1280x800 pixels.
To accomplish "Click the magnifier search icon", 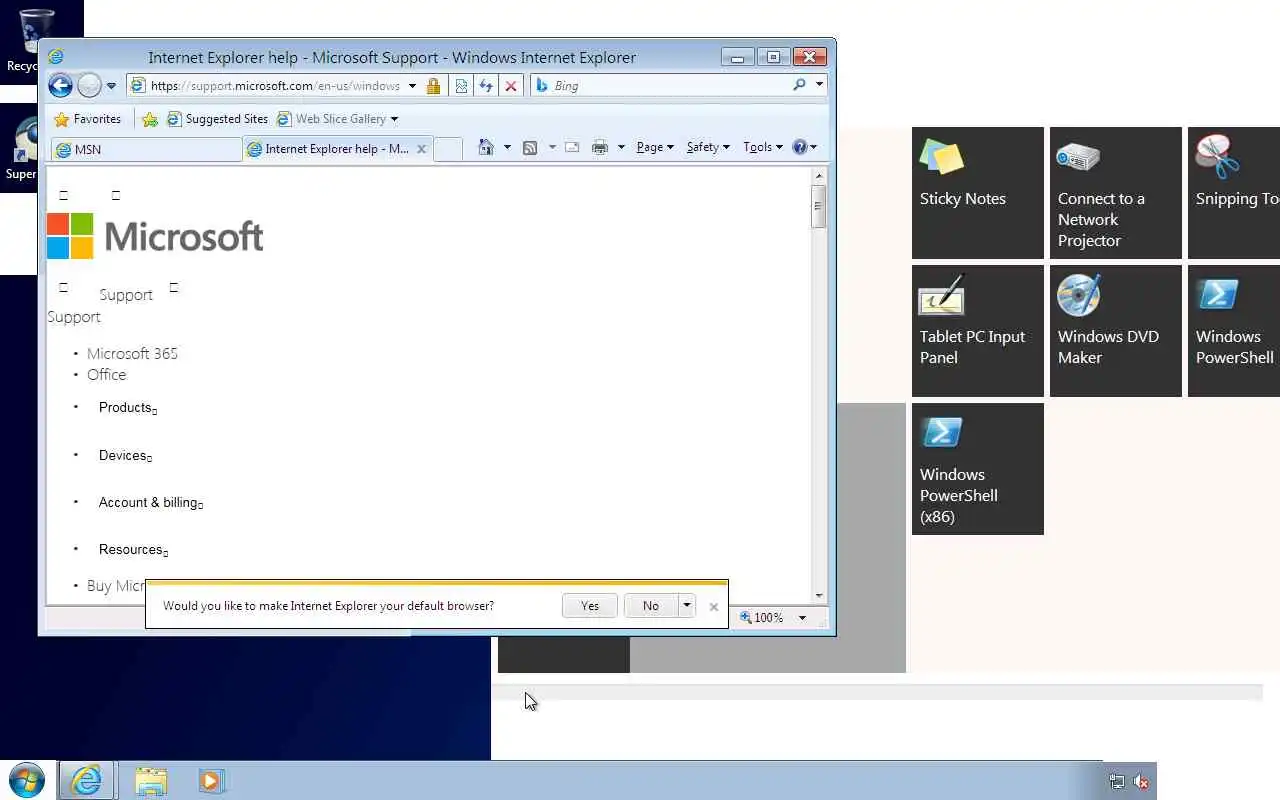I will 799,86.
